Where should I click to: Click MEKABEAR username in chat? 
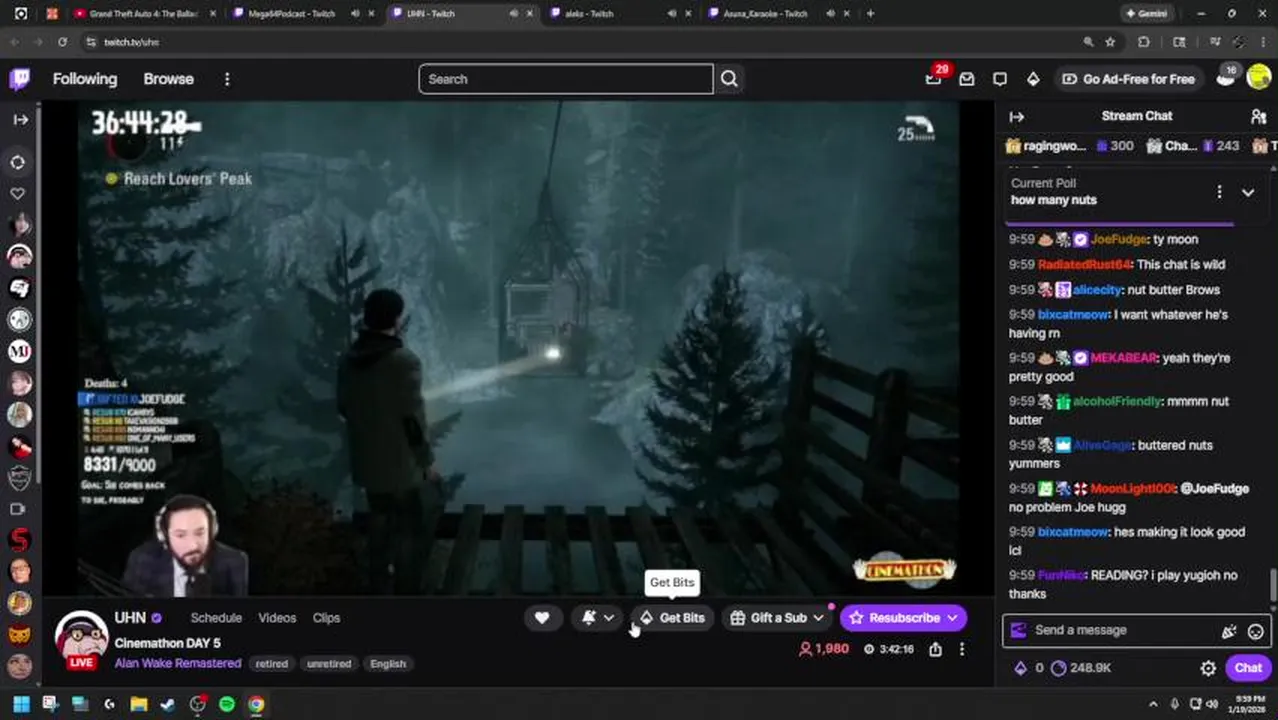(1124, 358)
